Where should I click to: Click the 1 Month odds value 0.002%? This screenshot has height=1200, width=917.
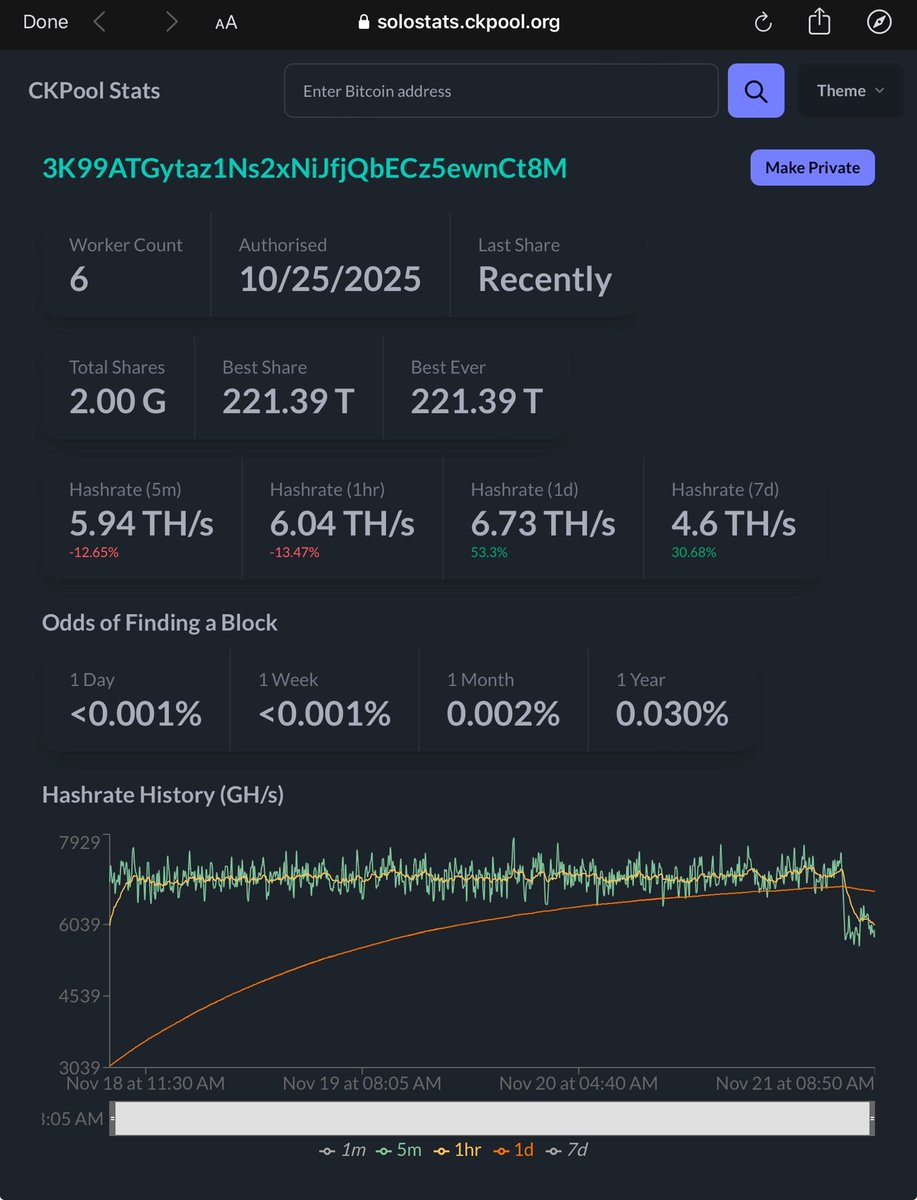coord(503,714)
